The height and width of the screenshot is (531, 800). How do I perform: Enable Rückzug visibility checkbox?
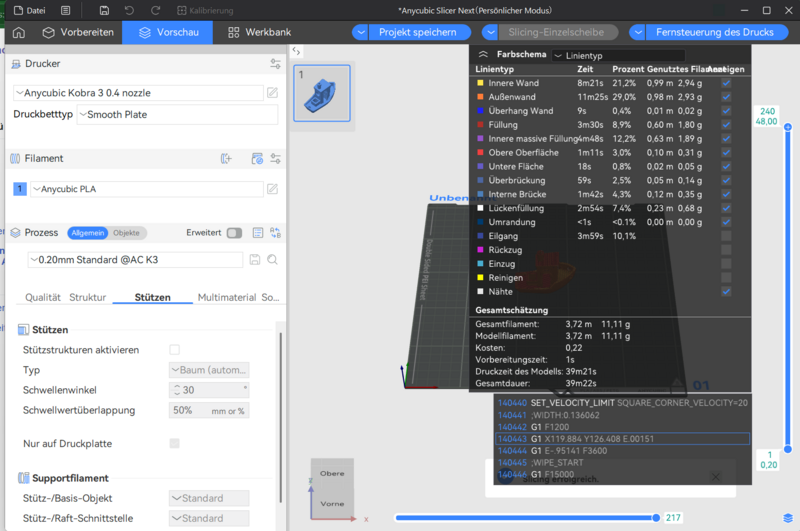click(x=726, y=250)
